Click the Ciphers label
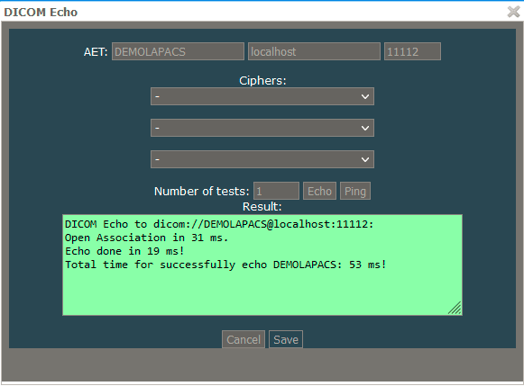 click(x=263, y=80)
